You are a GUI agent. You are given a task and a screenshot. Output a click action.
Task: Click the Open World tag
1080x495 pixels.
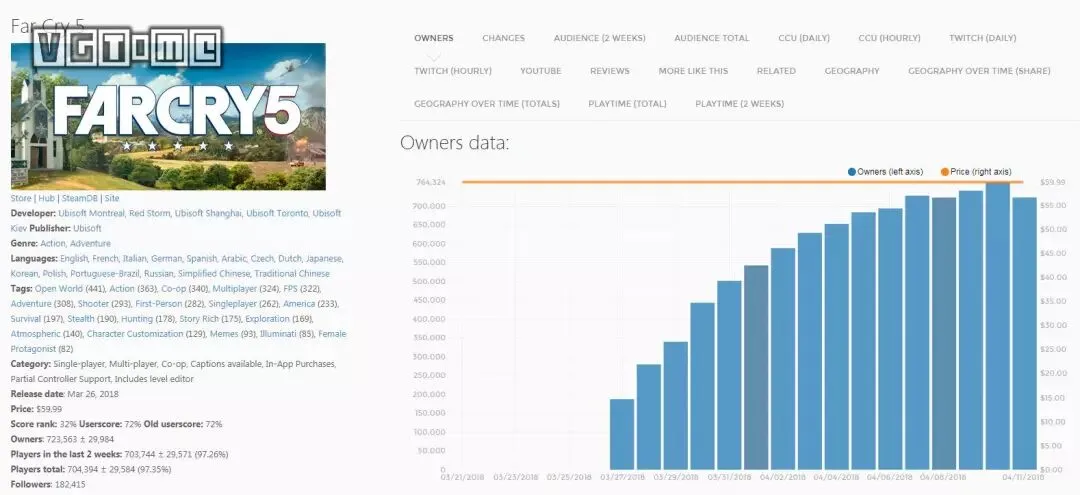pyautogui.click(x=59, y=289)
